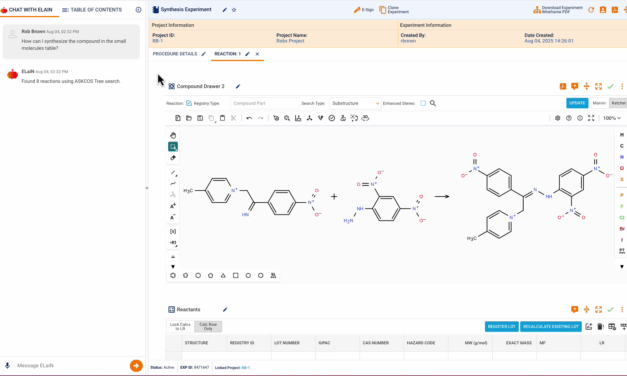
Task: Open the structure template library icon
Action: tap(273, 276)
